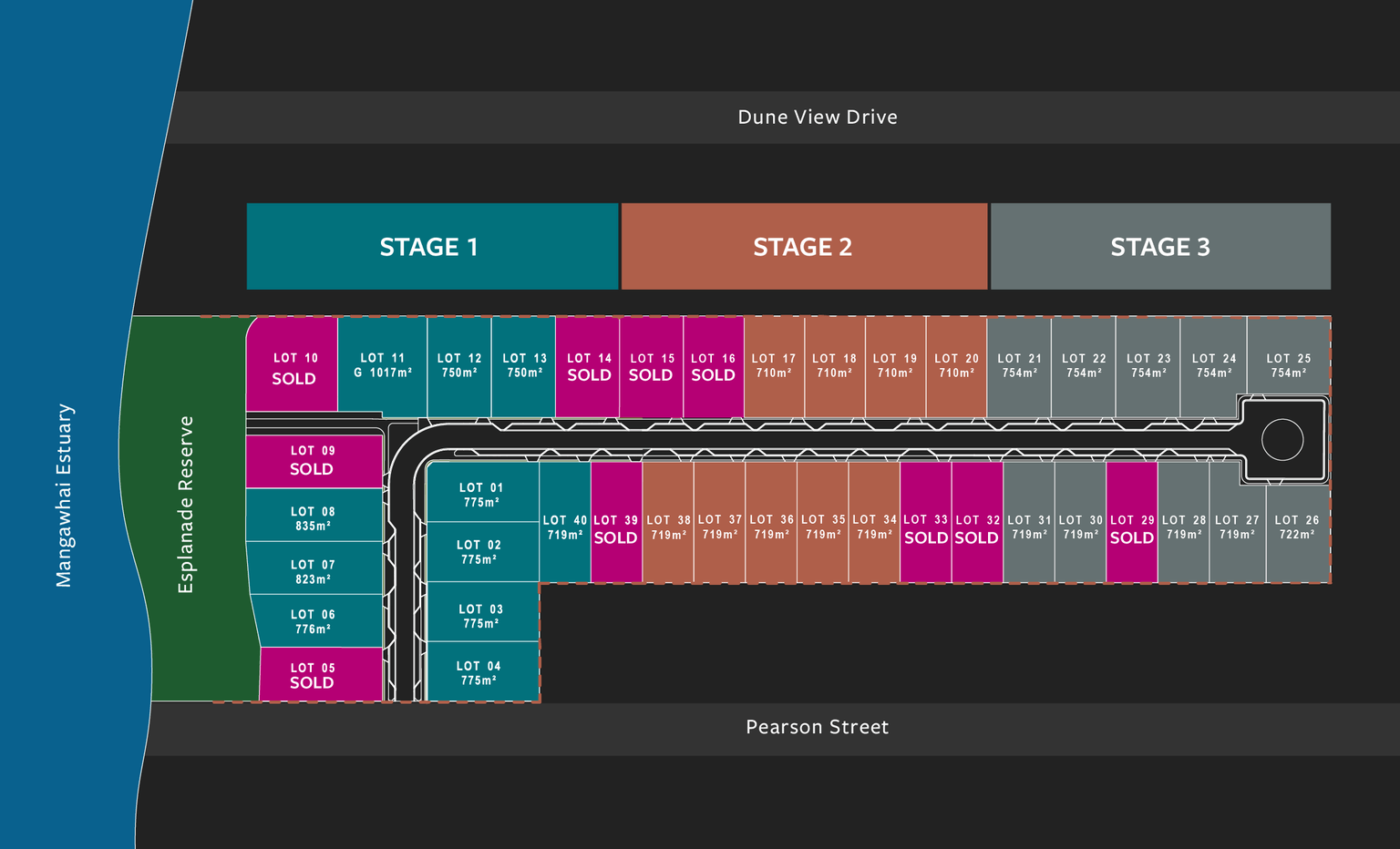The height and width of the screenshot is (849, 1400).
Task: Select Lot 17 710m² plot
Action: pyautogui.click(x=775, y=366)
